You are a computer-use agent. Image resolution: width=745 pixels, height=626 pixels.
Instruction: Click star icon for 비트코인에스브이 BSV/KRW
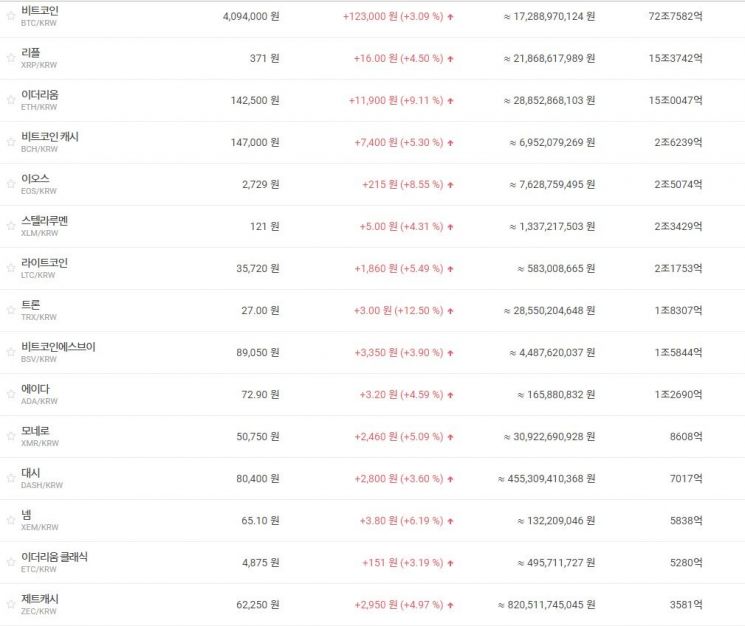[10, 352]
